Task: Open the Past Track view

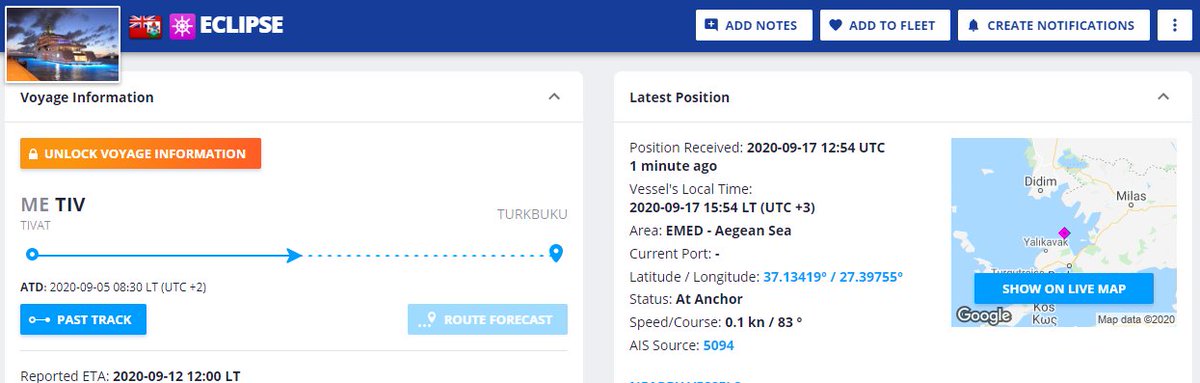Action: coord(83,319)
